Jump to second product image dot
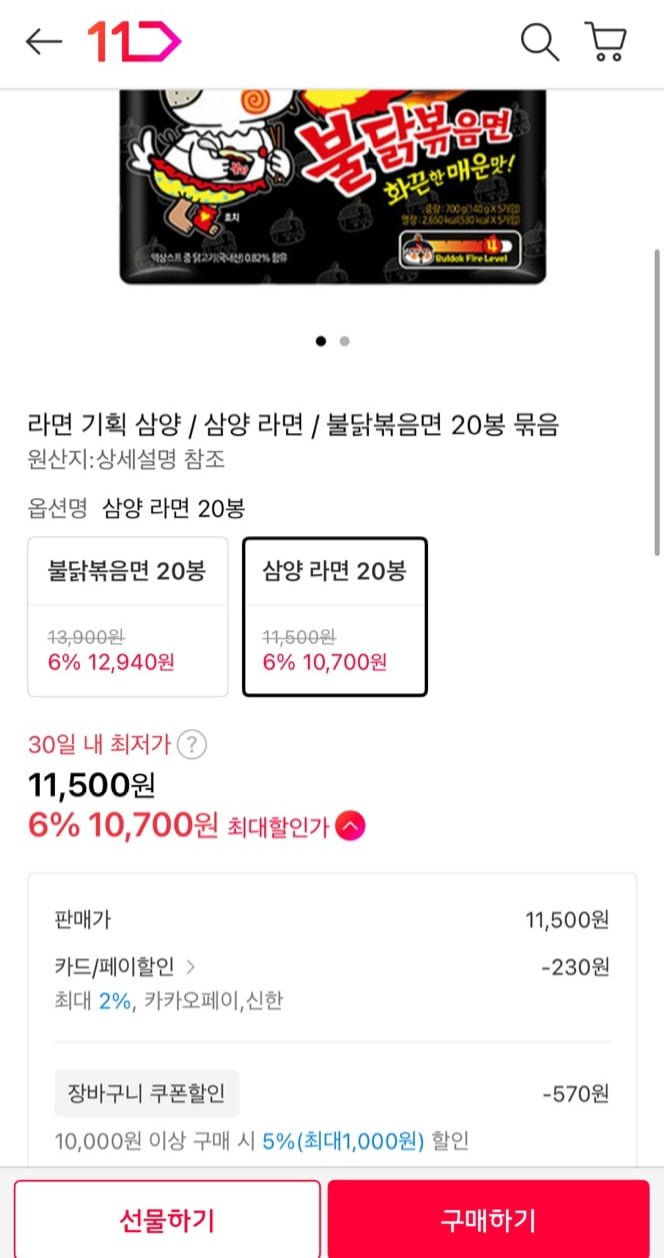The height and width of the screenshot is (1258, 664). tap(344, 341)
